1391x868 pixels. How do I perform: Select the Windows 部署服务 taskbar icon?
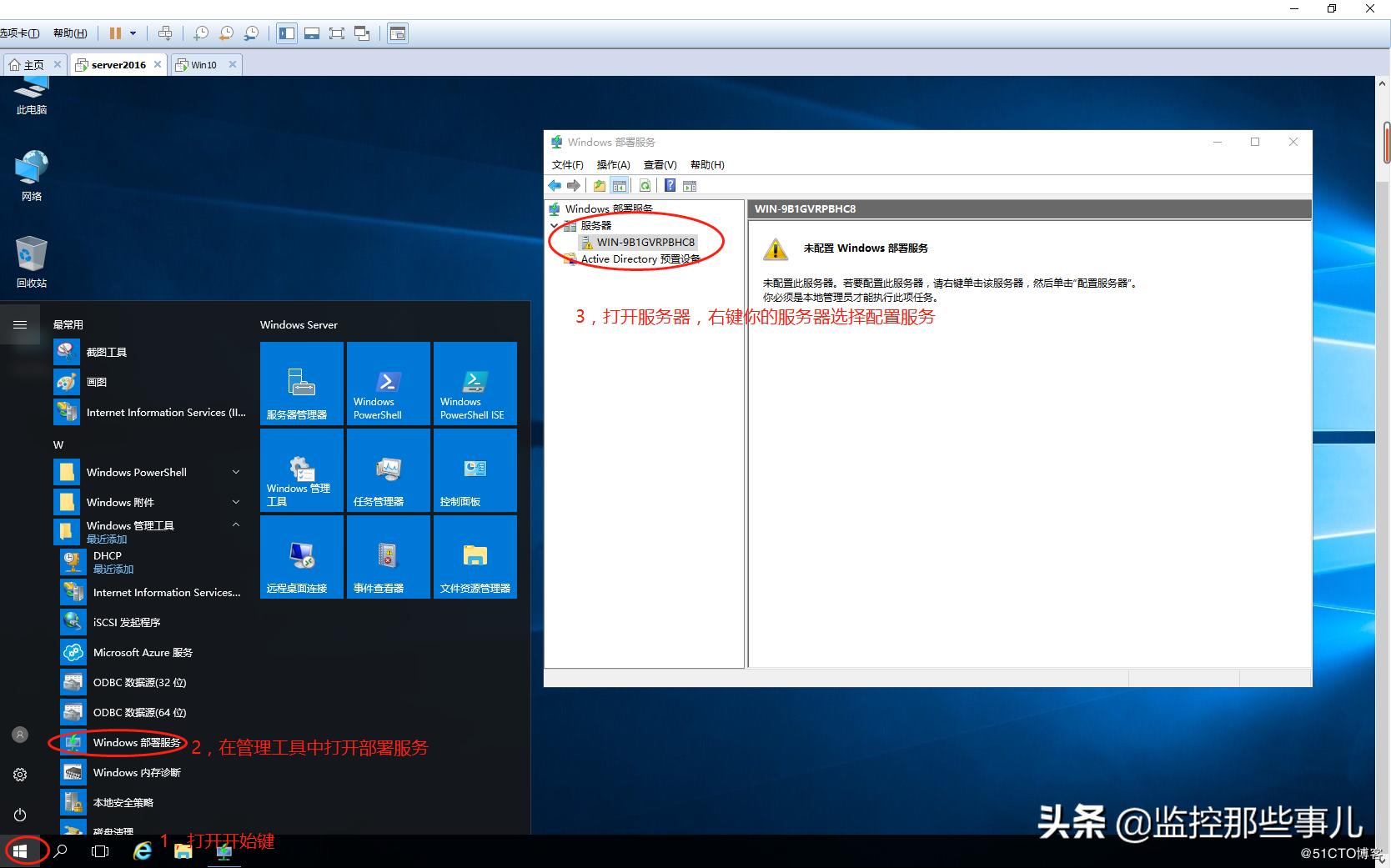pos(223,851)
